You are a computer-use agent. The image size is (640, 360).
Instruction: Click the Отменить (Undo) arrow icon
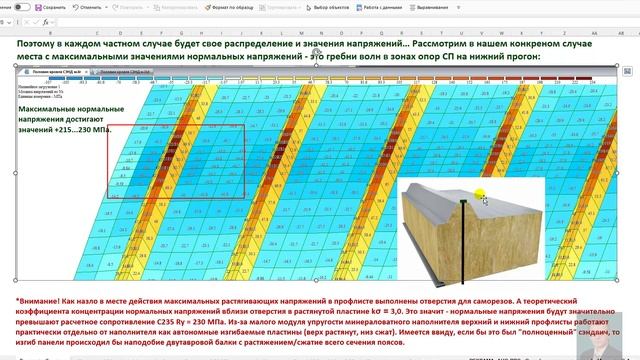click(x=76, y=7)
